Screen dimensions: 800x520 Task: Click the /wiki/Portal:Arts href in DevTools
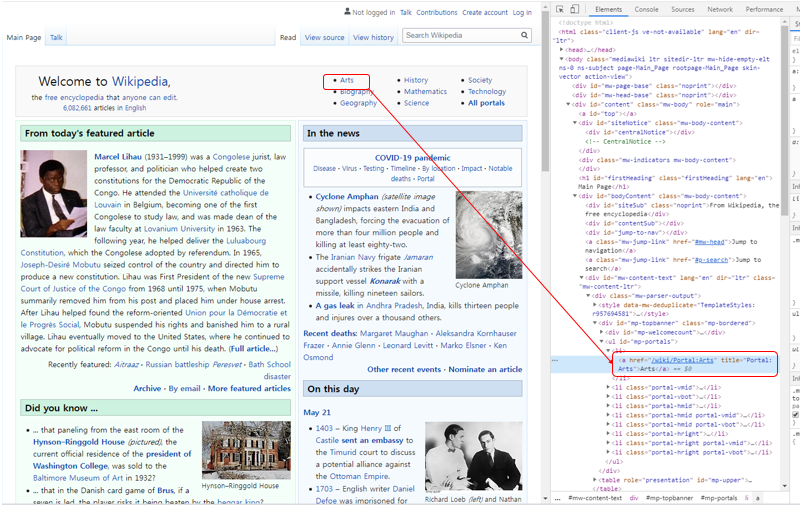(x=682, y=360)
